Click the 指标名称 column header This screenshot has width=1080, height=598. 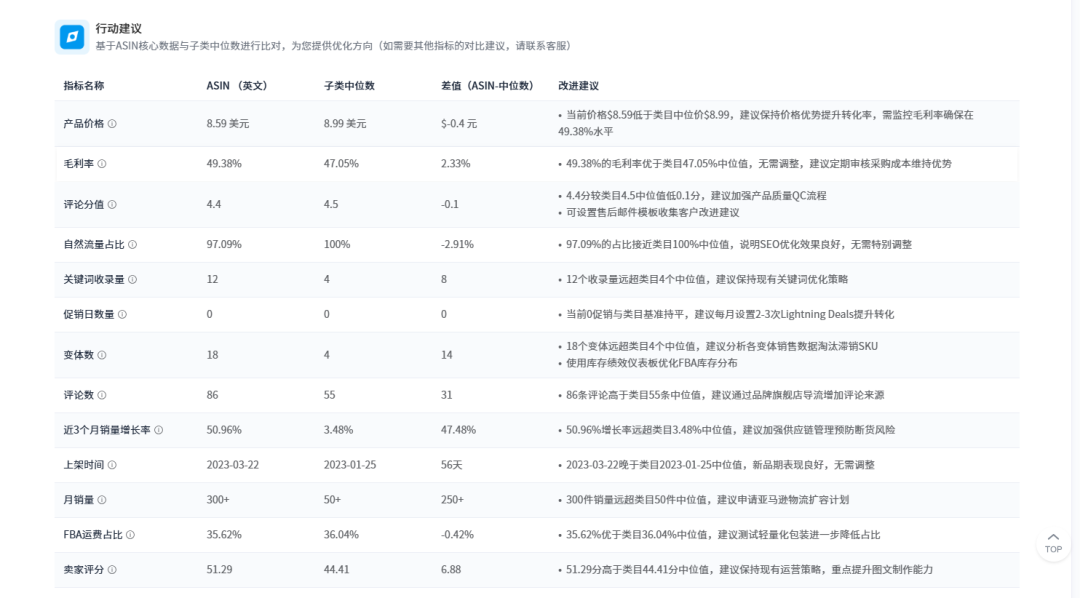tap(83, 86)
